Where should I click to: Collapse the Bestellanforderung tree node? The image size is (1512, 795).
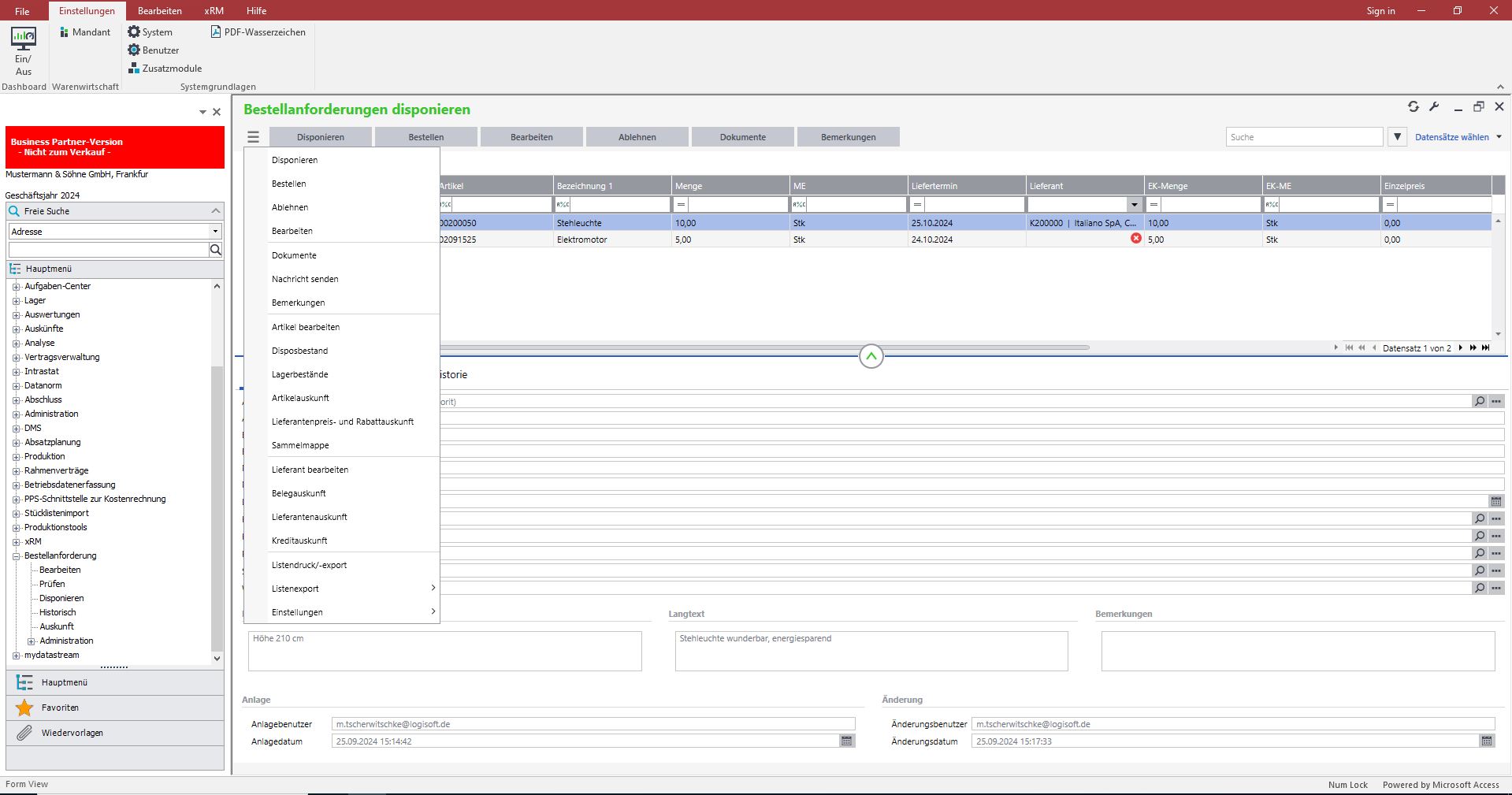point(17,556)
